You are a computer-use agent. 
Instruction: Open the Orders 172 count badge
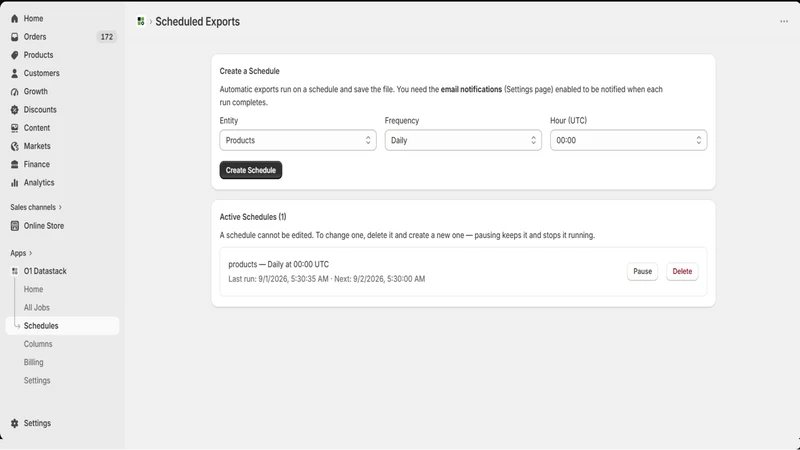point(106,37)
